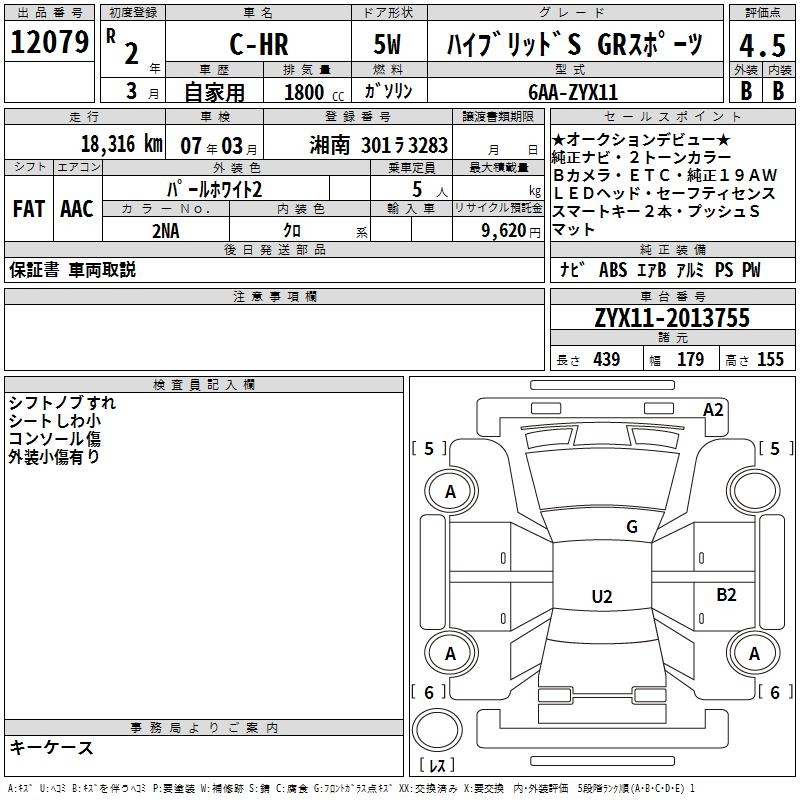Image resolution: width=800 pixels, height=800 pixels.
Task: Click interior color クロ
Action: pos(292,231)
